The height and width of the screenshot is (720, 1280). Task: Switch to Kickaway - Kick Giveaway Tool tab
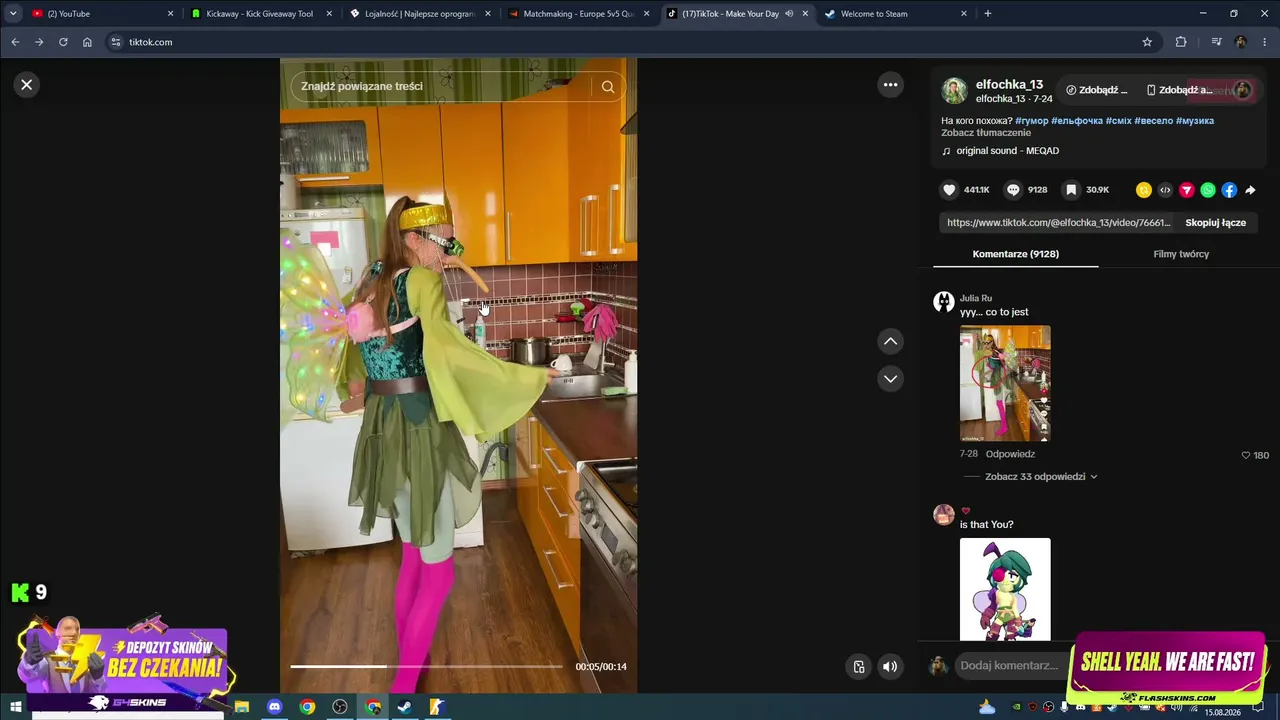tap(260, 14)
